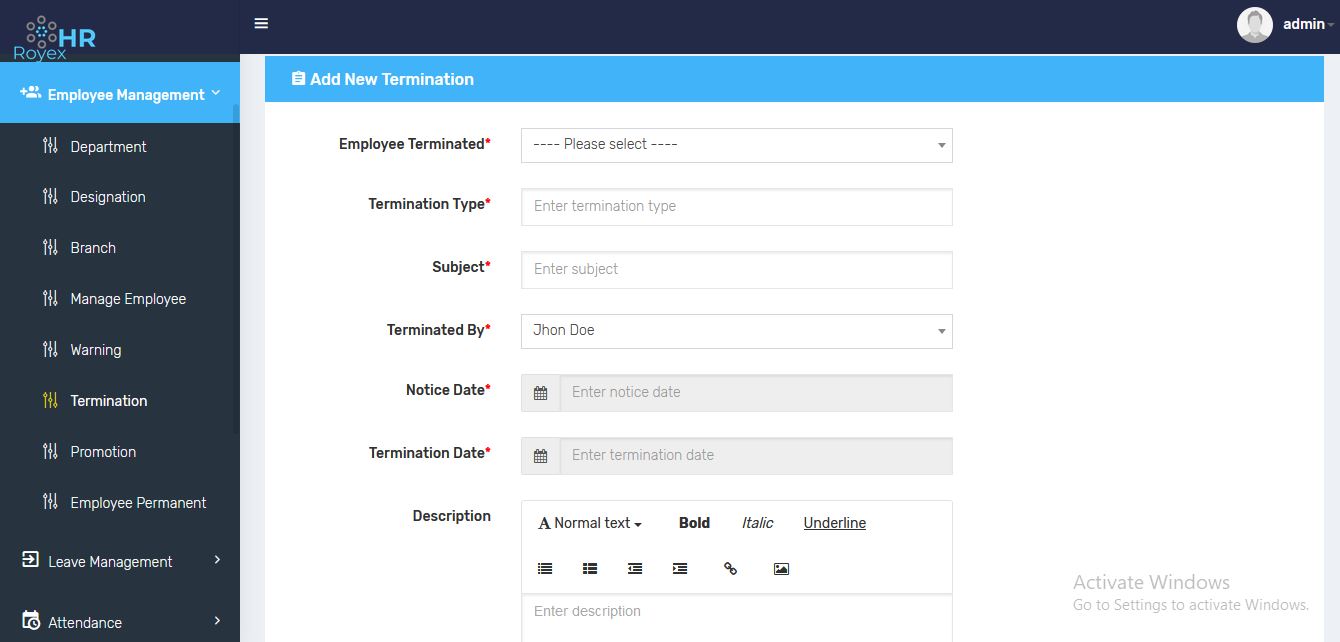This screenshot has height=642, width=1340.
Task: Click the Manage Employee sliders icon
Action: click(x=50, y=298)
